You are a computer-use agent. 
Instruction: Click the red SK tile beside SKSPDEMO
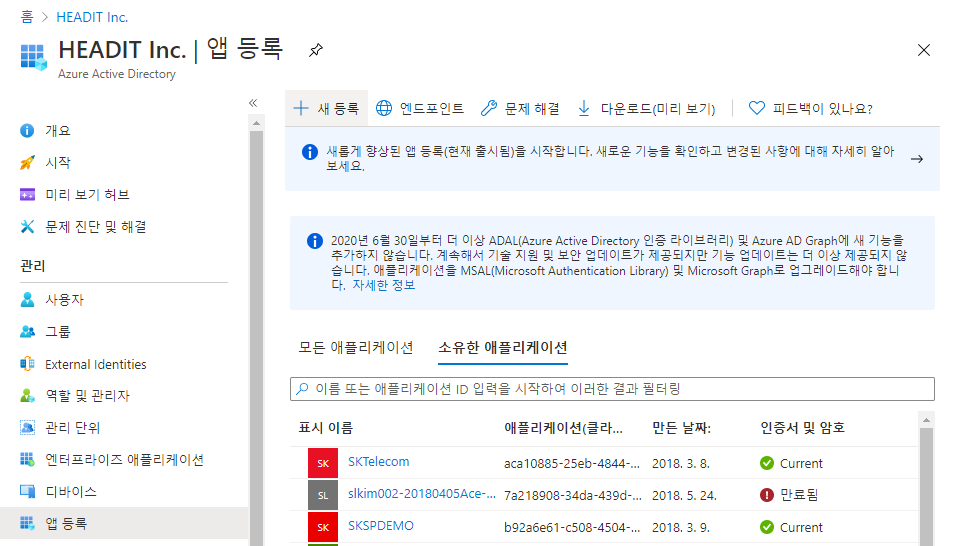323,527
